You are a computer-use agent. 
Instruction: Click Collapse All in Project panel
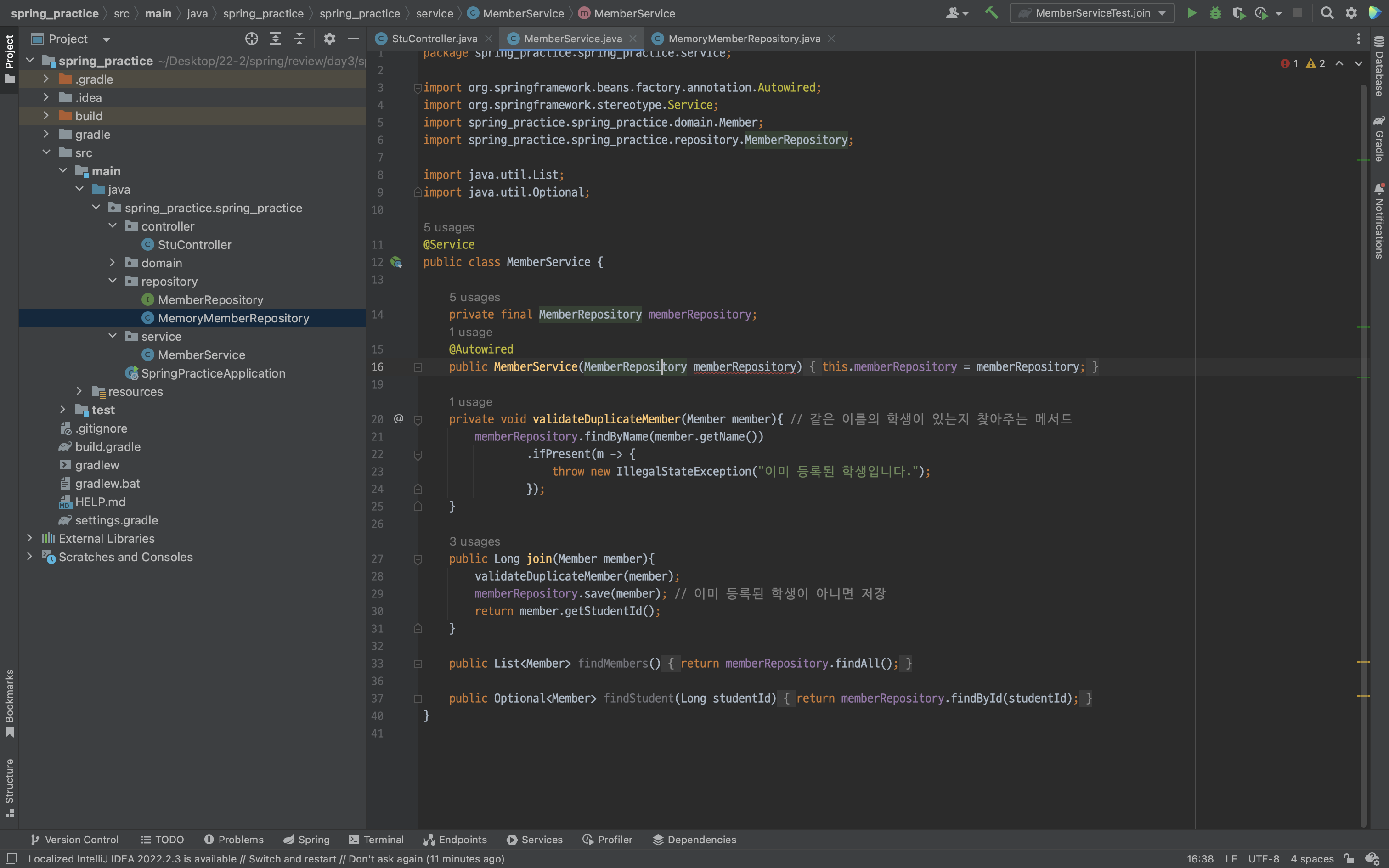point(299,39)
